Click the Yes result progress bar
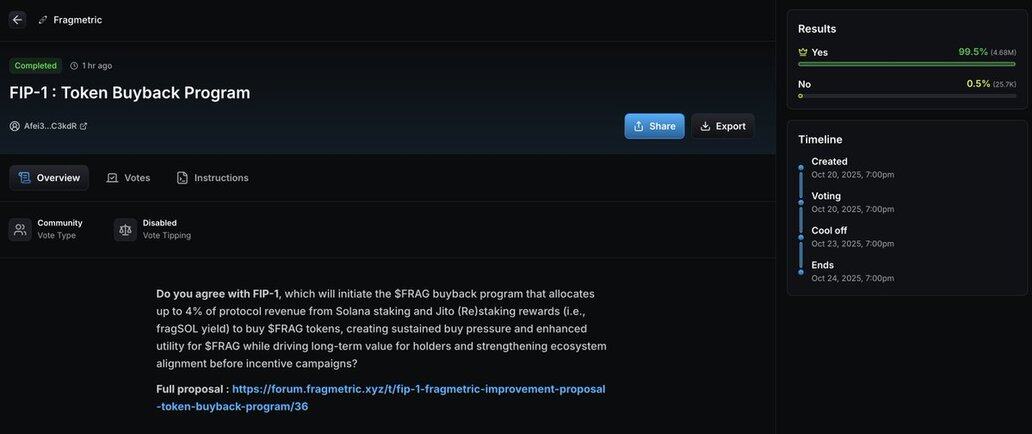Screen dimensions: 1032x434 906,64
